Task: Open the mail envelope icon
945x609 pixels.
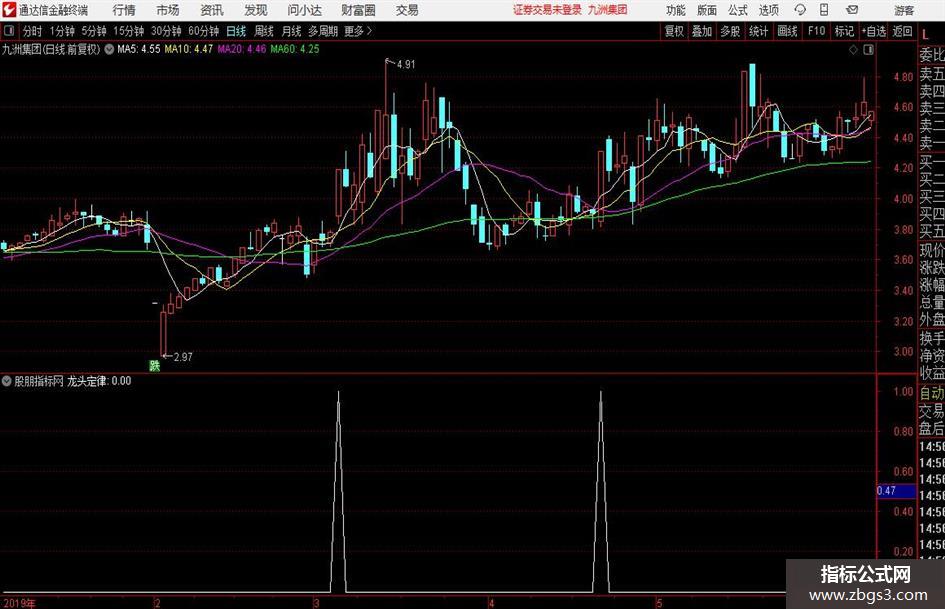Action: point(852,10)
